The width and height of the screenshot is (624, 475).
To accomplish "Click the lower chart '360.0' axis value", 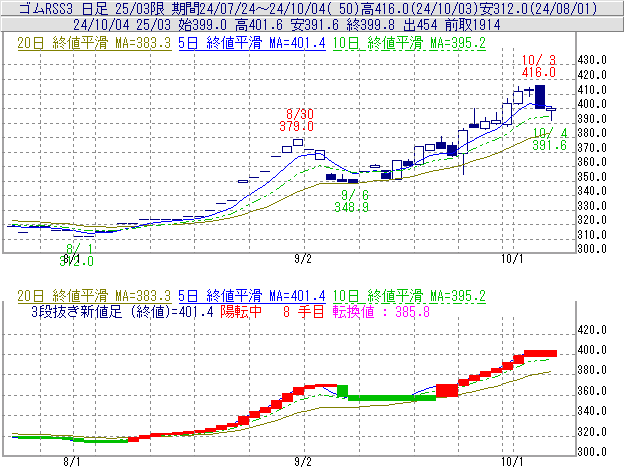I will tap(592, 391).
